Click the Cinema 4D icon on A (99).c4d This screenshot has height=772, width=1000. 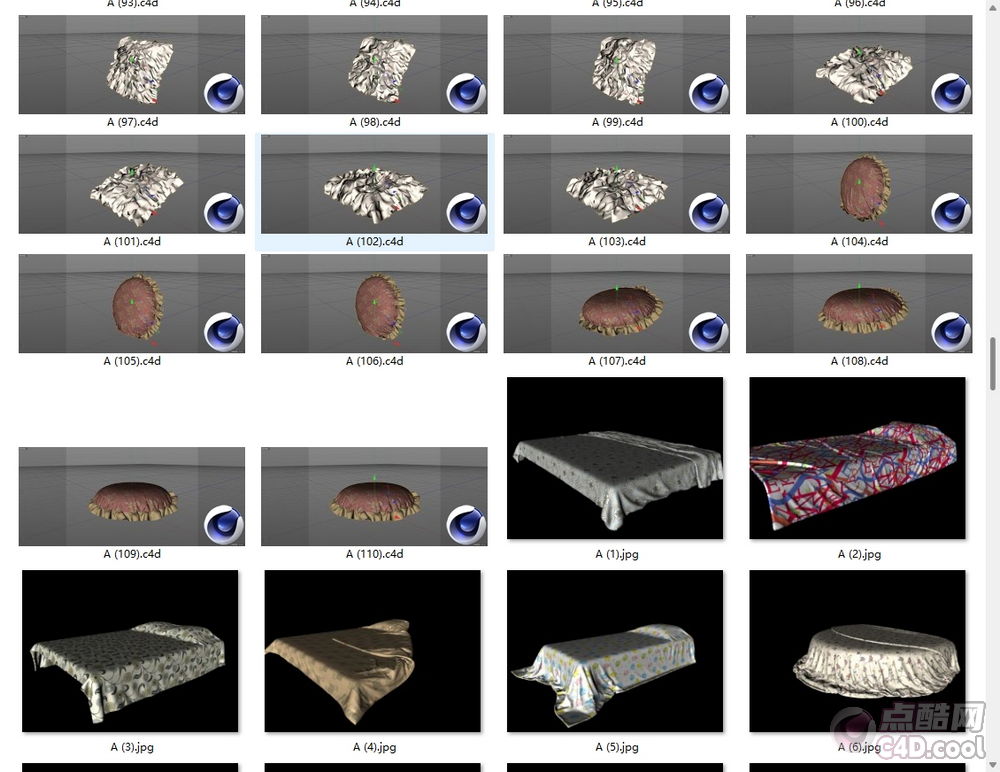point(709,93)
